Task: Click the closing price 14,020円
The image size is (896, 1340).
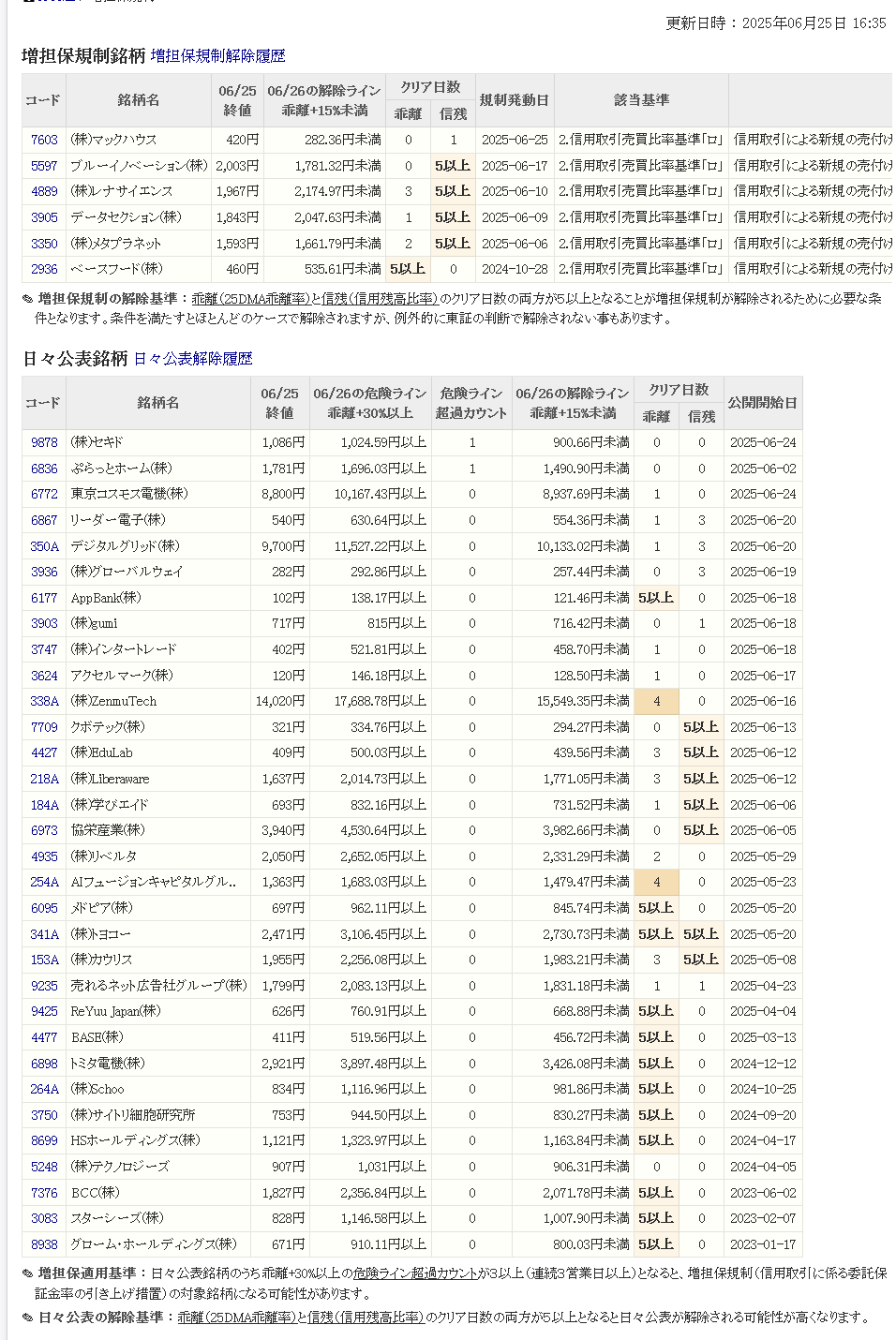Action: point(280,701)
